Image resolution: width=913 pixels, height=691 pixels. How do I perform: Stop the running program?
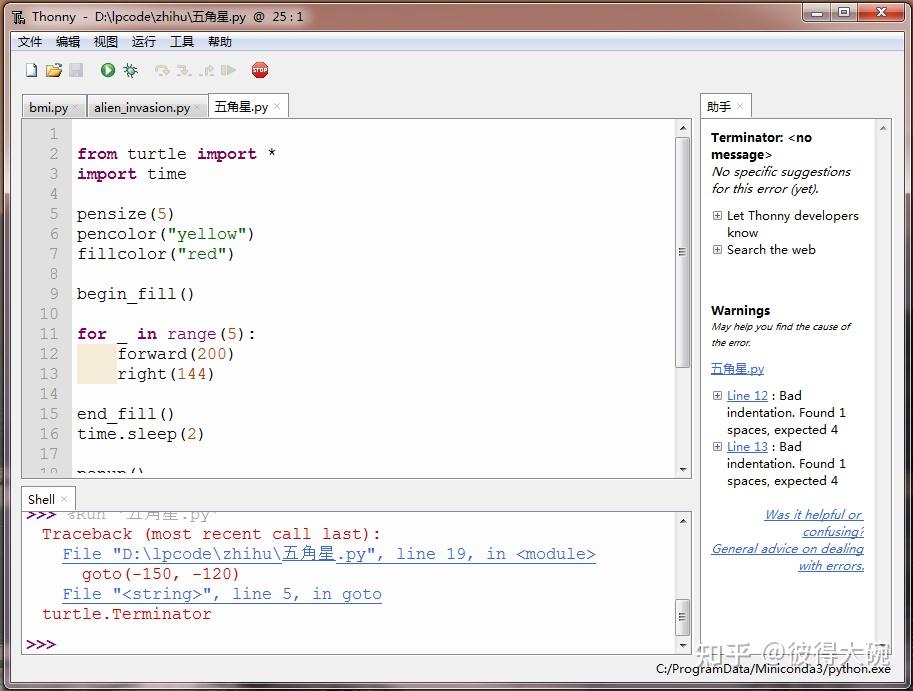[259, 69]
